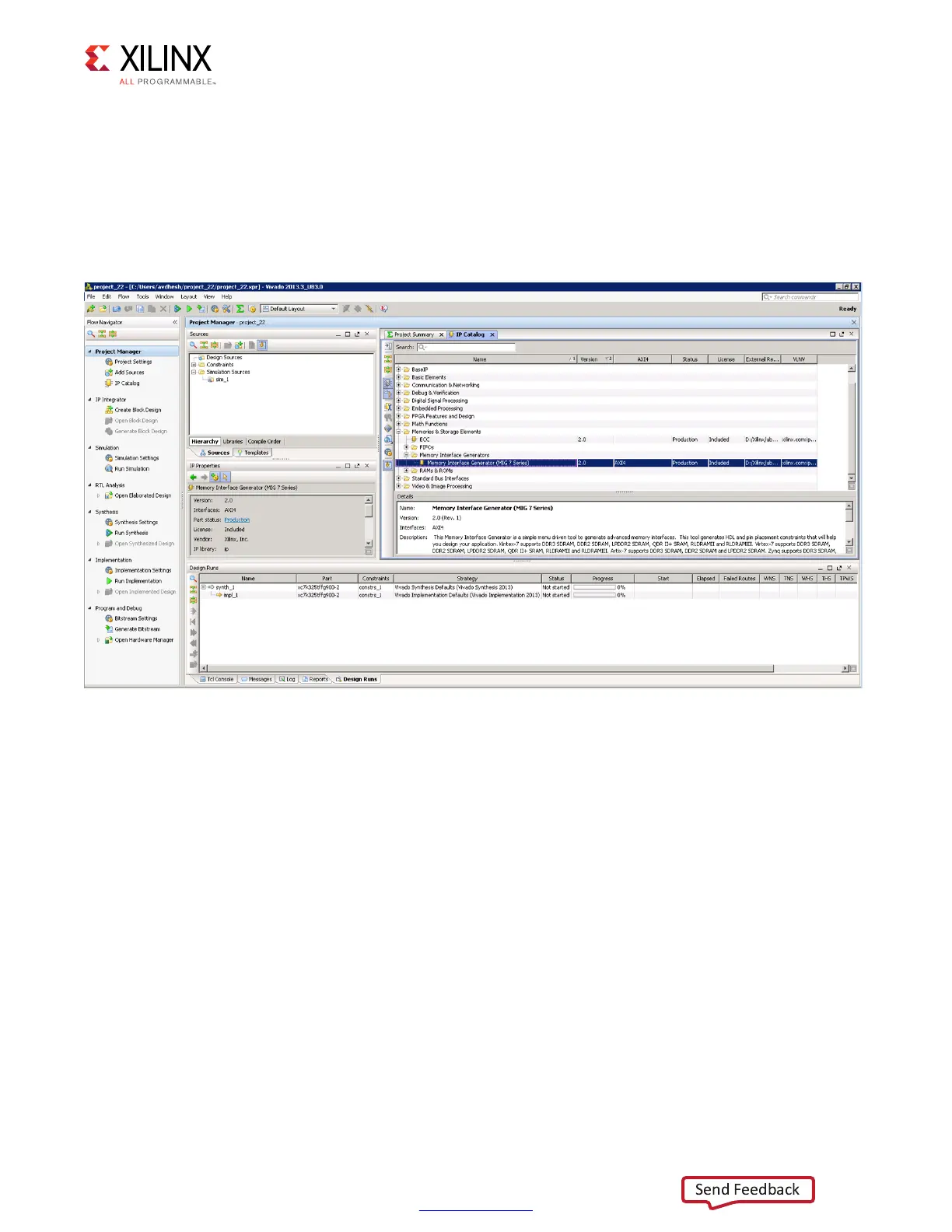
Task: Collapse the Flow Navigator with double chevron
Action: pos(175,322)
